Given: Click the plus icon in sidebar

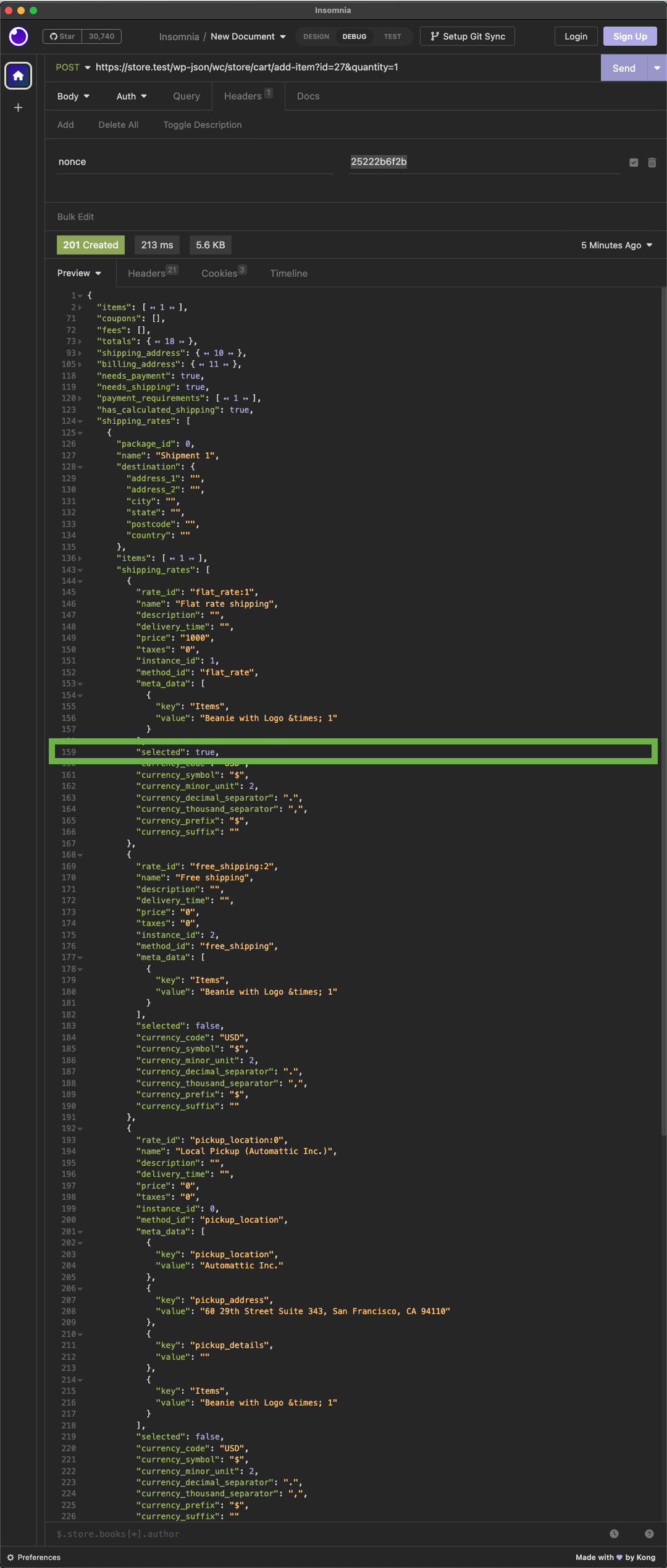Looking at the screenshot, I should [x=19, y=107].
